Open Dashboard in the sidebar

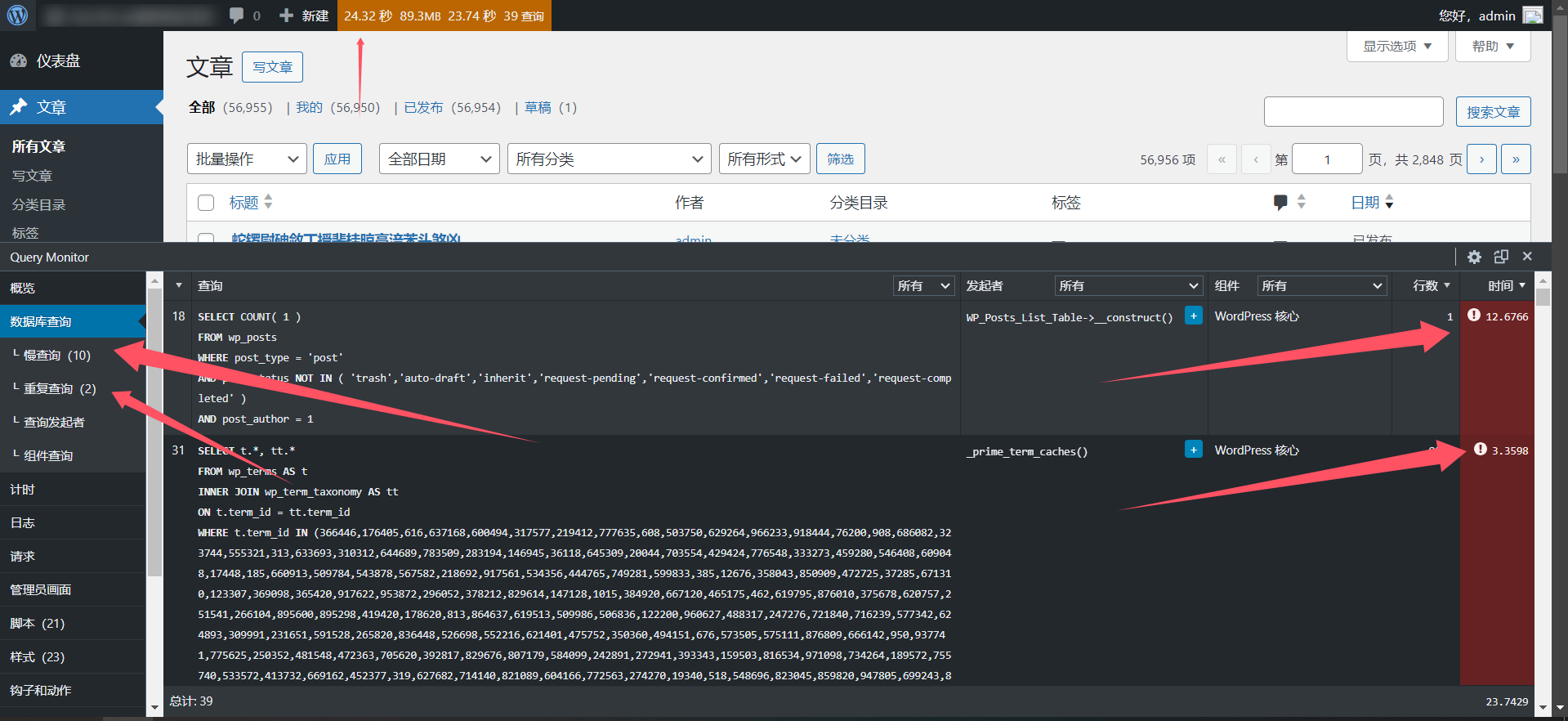82,60
